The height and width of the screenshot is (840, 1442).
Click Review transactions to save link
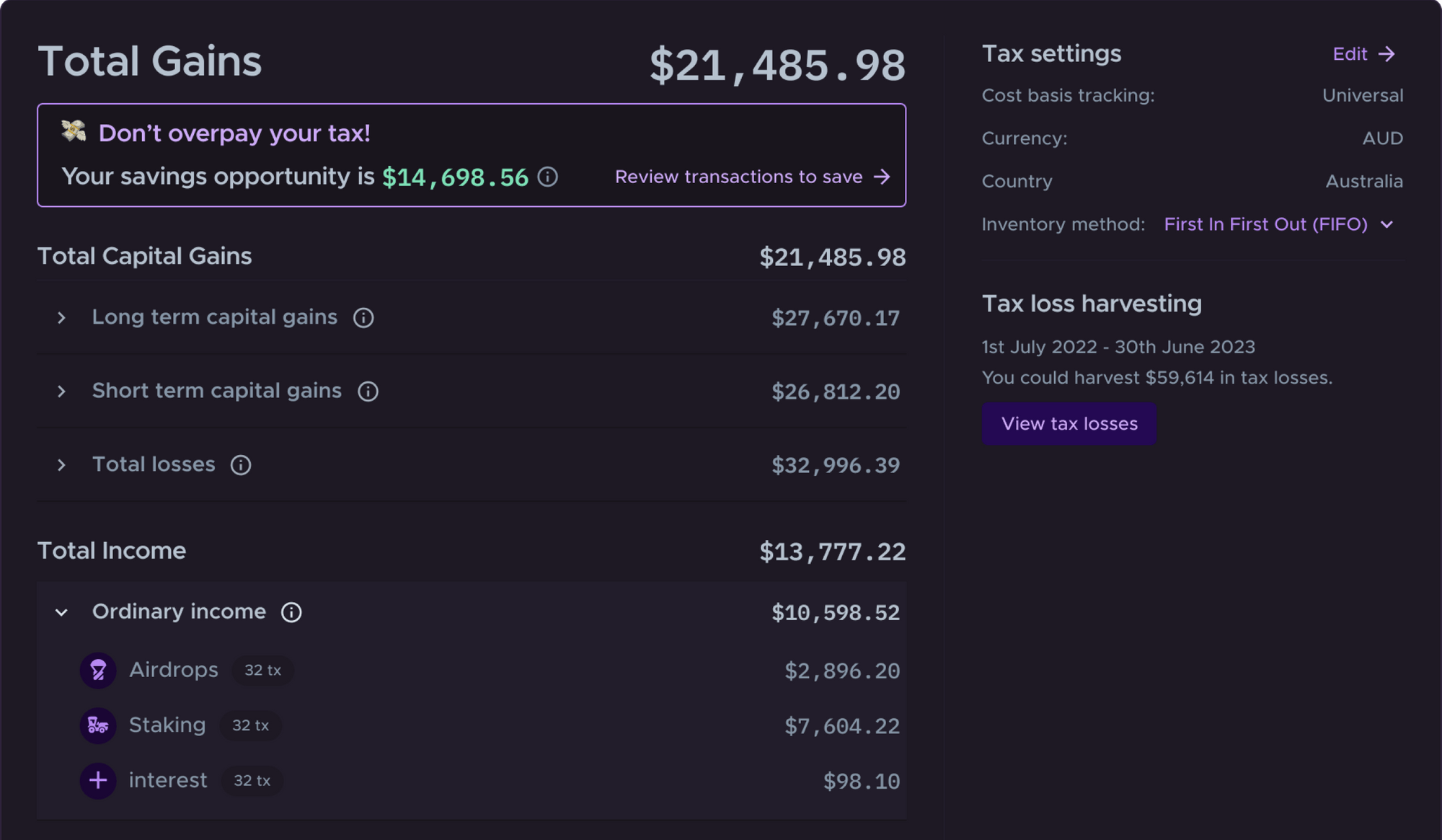(753, 177)
